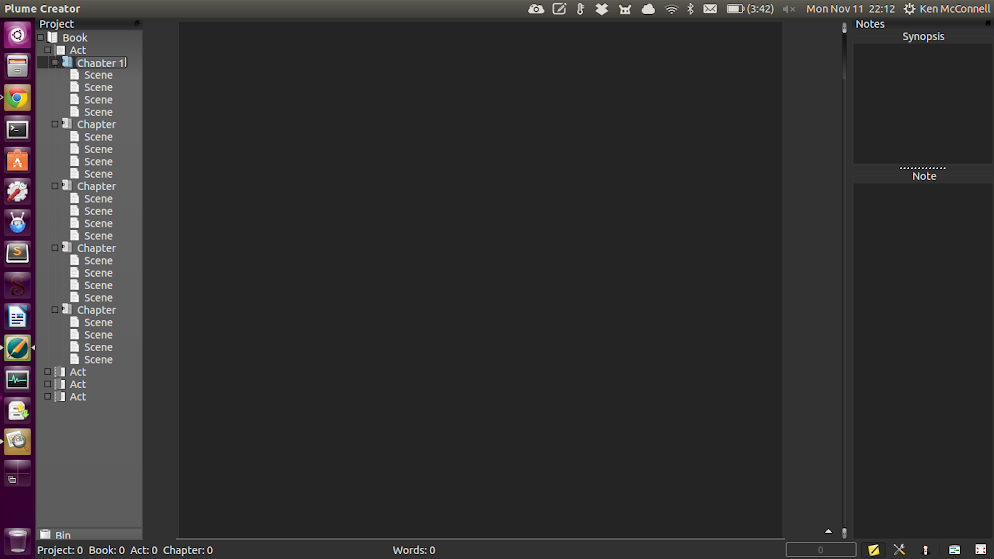Image resolution: width=994 pixels, height=559 pixels.
Task: Open the battery indicator showing 3:42
Action: point(750,9)
